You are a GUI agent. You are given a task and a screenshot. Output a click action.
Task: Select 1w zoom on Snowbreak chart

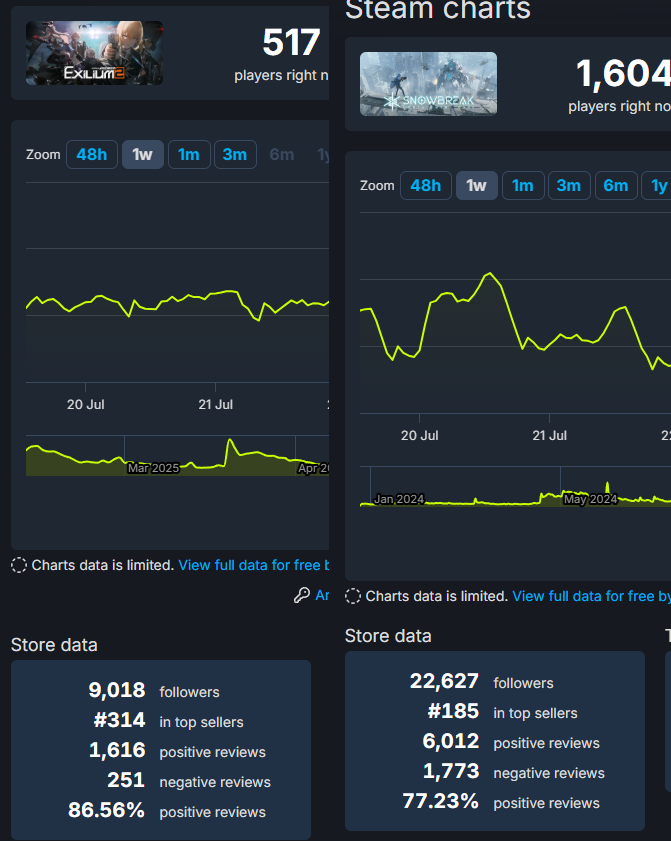(477, 186)
